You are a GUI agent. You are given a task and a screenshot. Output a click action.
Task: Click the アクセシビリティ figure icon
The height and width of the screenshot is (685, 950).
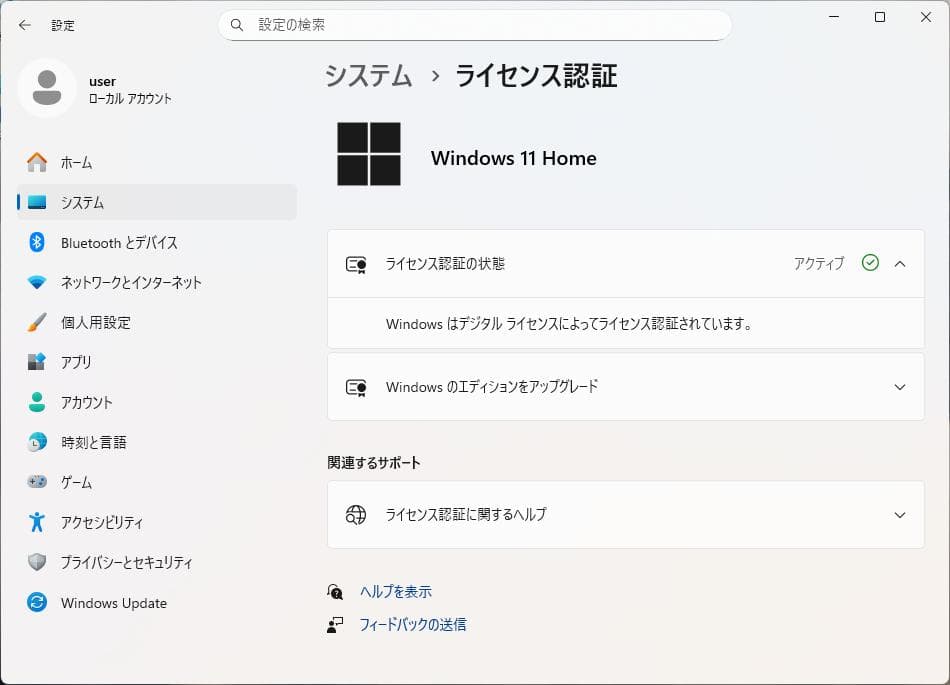tap(37, 521)
